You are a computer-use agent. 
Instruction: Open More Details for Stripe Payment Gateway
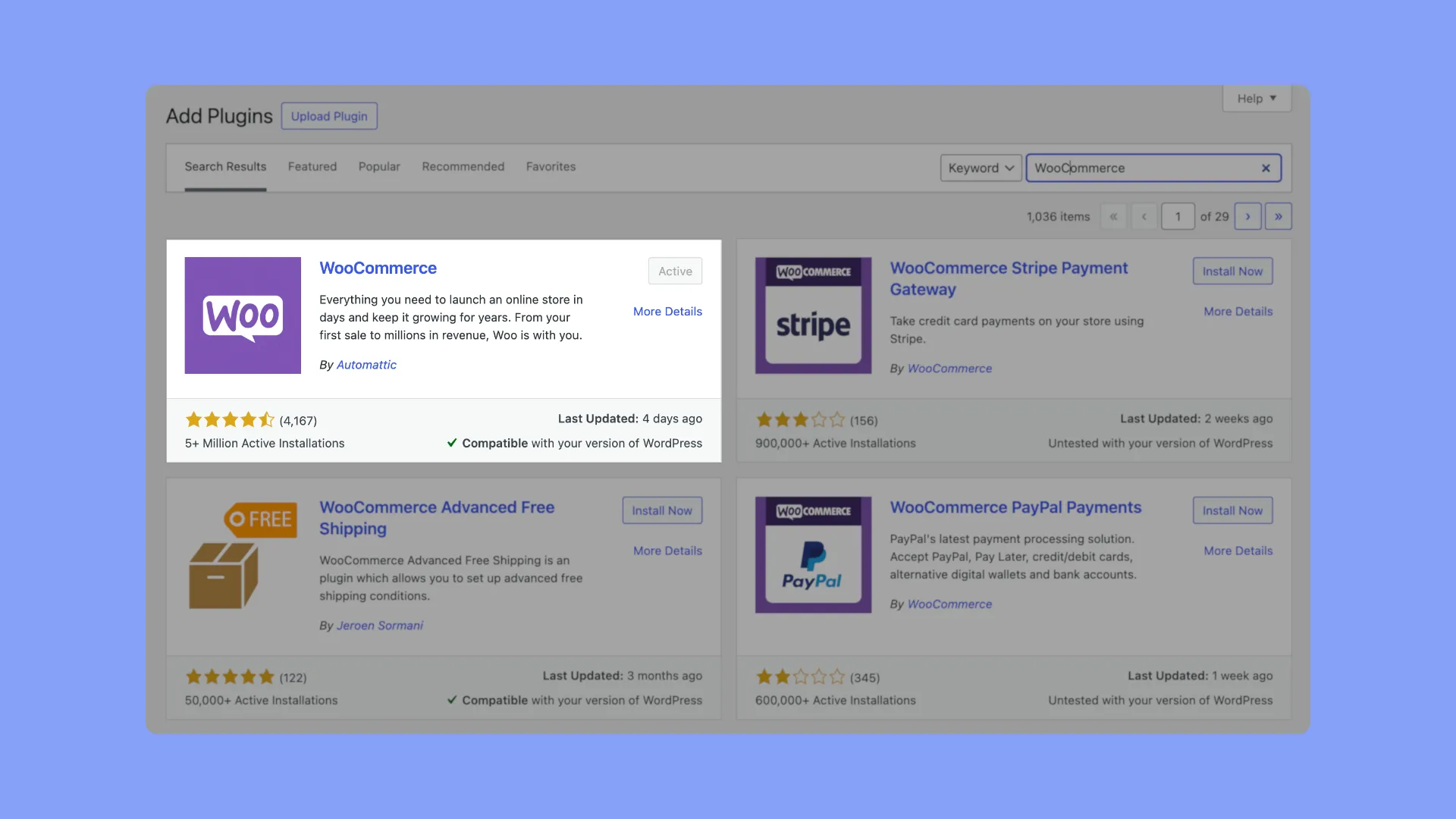tap(1238, 312)
